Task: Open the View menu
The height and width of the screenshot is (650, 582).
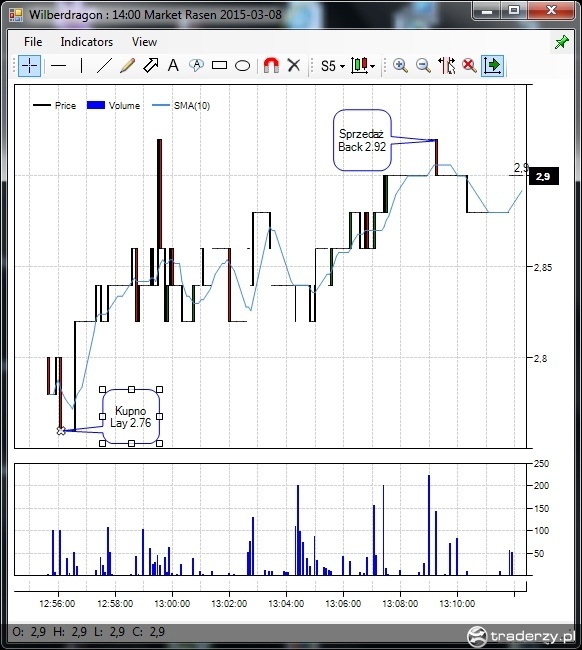Action: pyautogui.click(x=144, y=42)
